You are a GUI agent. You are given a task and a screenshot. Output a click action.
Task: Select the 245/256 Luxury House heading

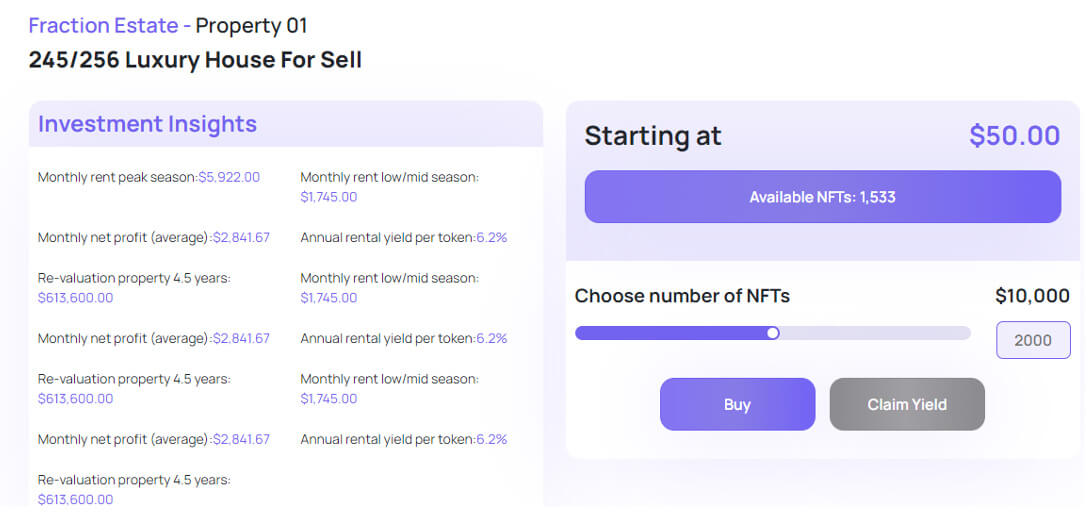(x=195, y=60)
